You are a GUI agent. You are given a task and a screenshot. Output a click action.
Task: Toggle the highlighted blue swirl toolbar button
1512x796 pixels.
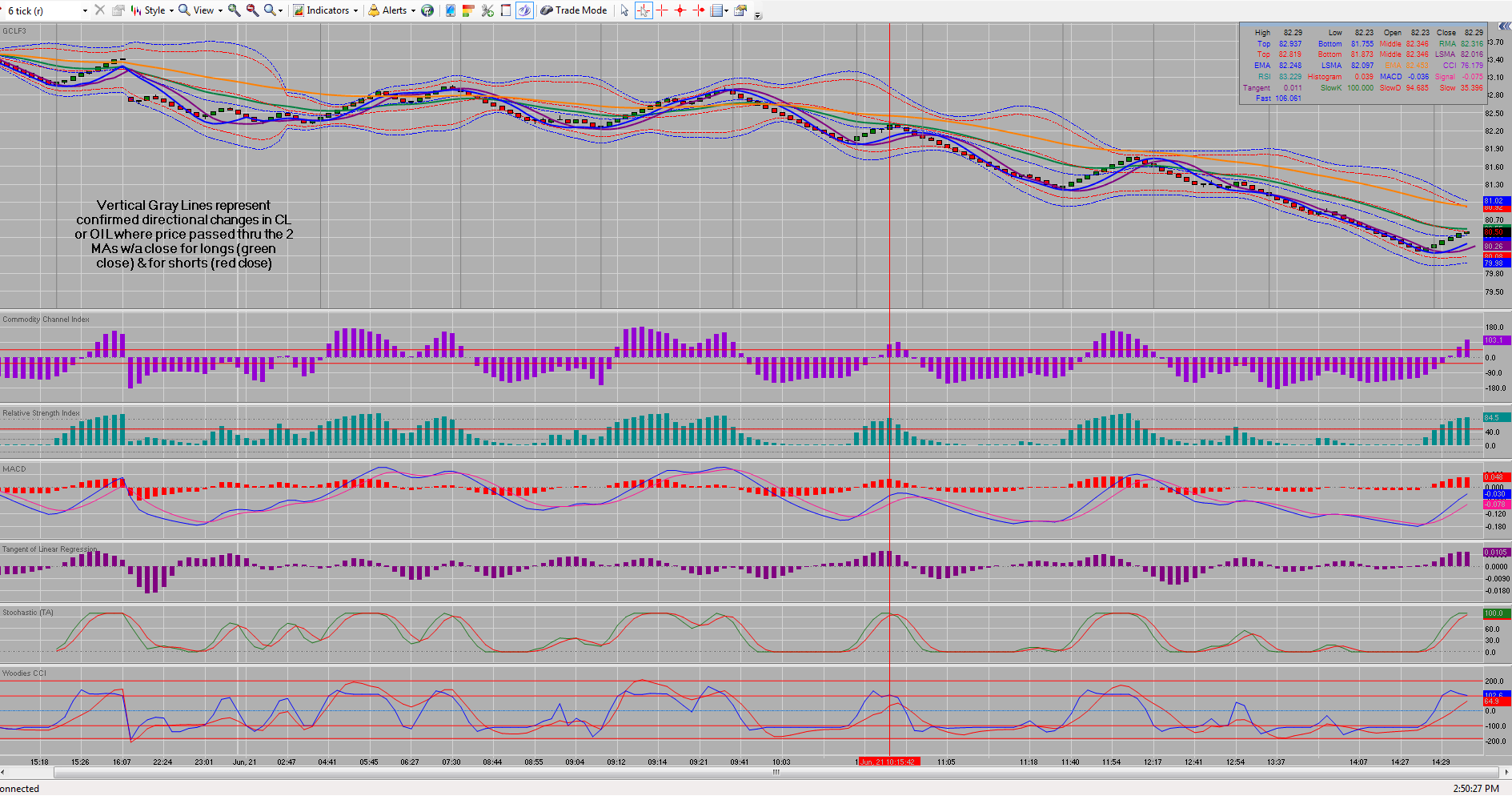[x=524, y=10]
